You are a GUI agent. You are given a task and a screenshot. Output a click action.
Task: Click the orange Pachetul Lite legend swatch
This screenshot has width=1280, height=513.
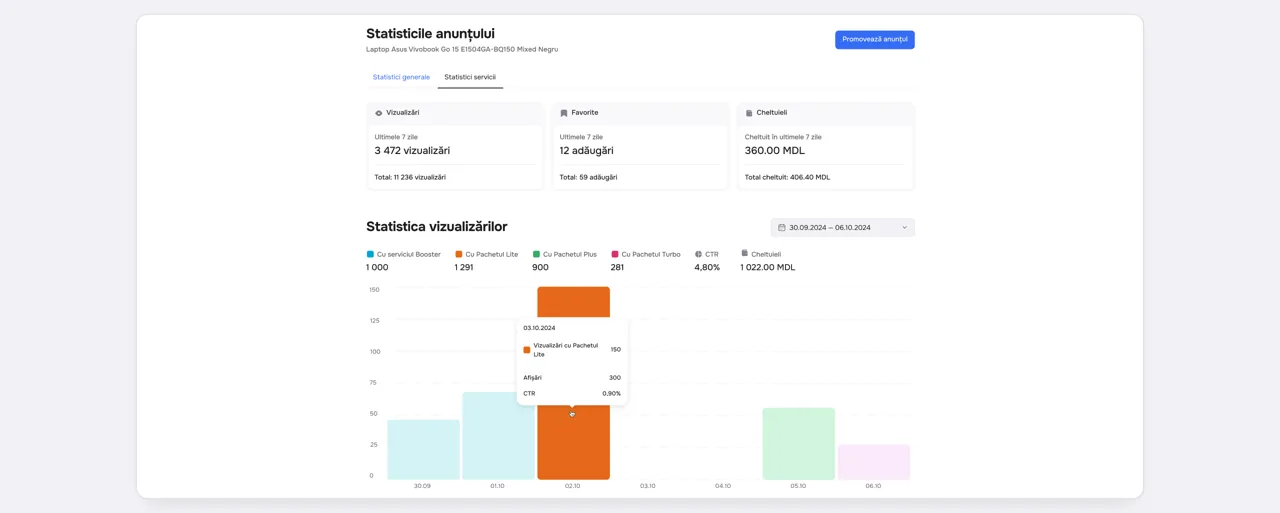click(x=459, y=254)
